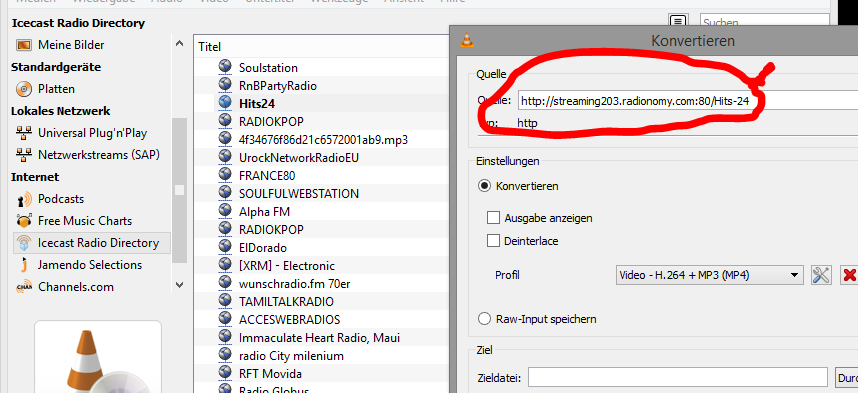This screenshot has height=393, width=858.
Task: Select RADIOKPOP row above ElDorado
Action: tap(271, 229)
